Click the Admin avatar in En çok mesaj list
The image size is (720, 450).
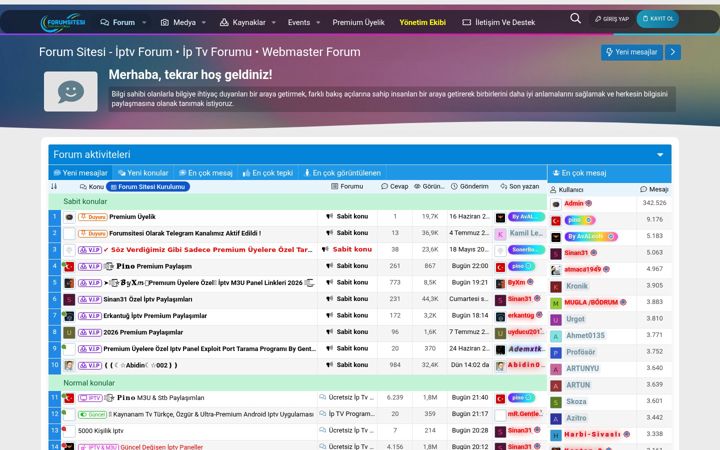coord(556,204)
